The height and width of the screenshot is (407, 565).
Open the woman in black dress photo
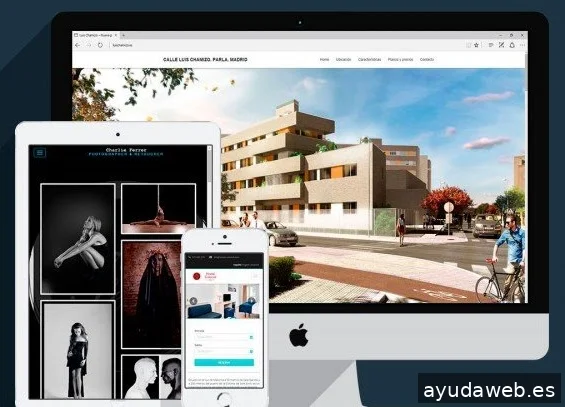pos(78,349)
